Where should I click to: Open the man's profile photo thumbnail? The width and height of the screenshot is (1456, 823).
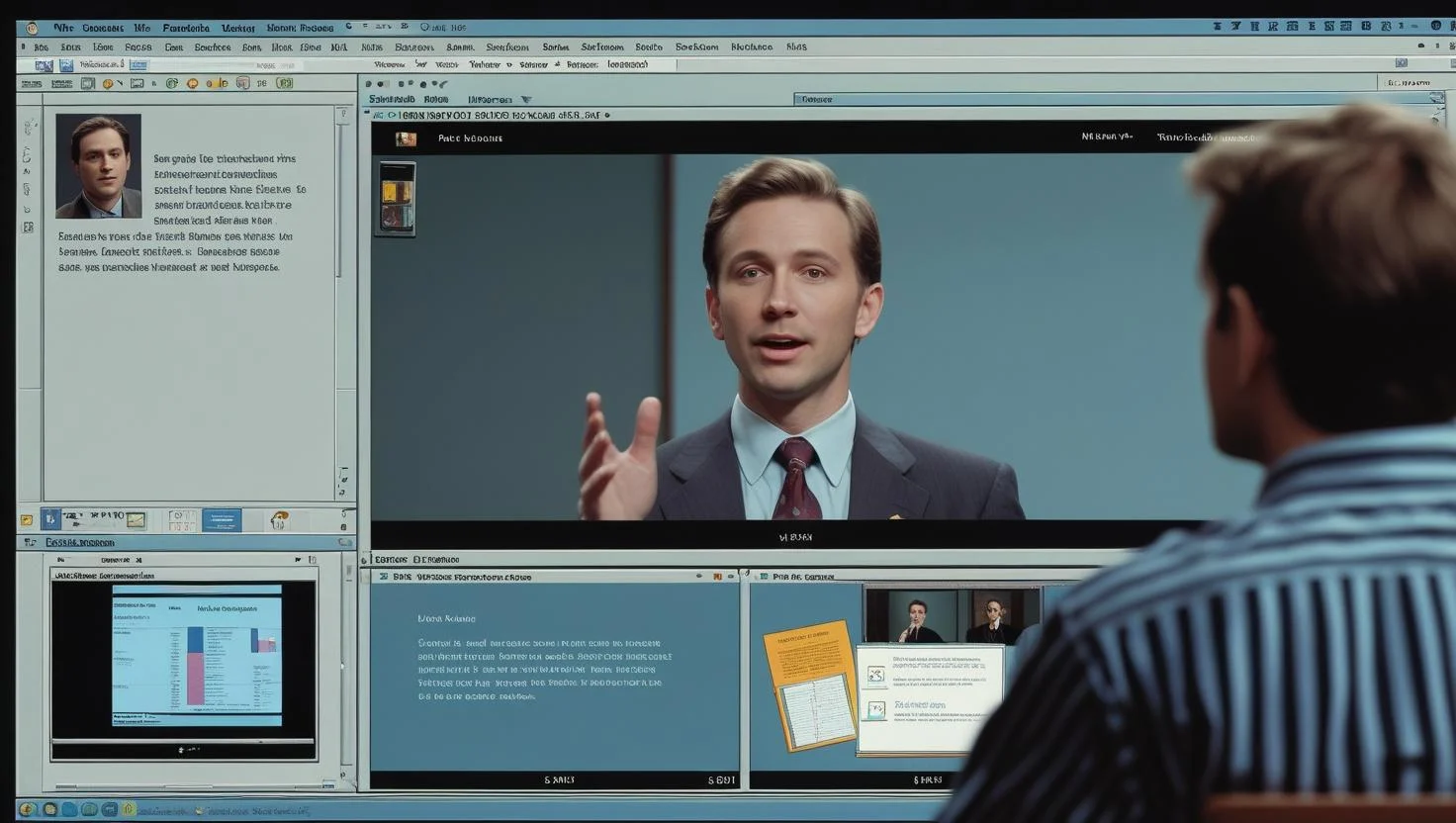98,166
